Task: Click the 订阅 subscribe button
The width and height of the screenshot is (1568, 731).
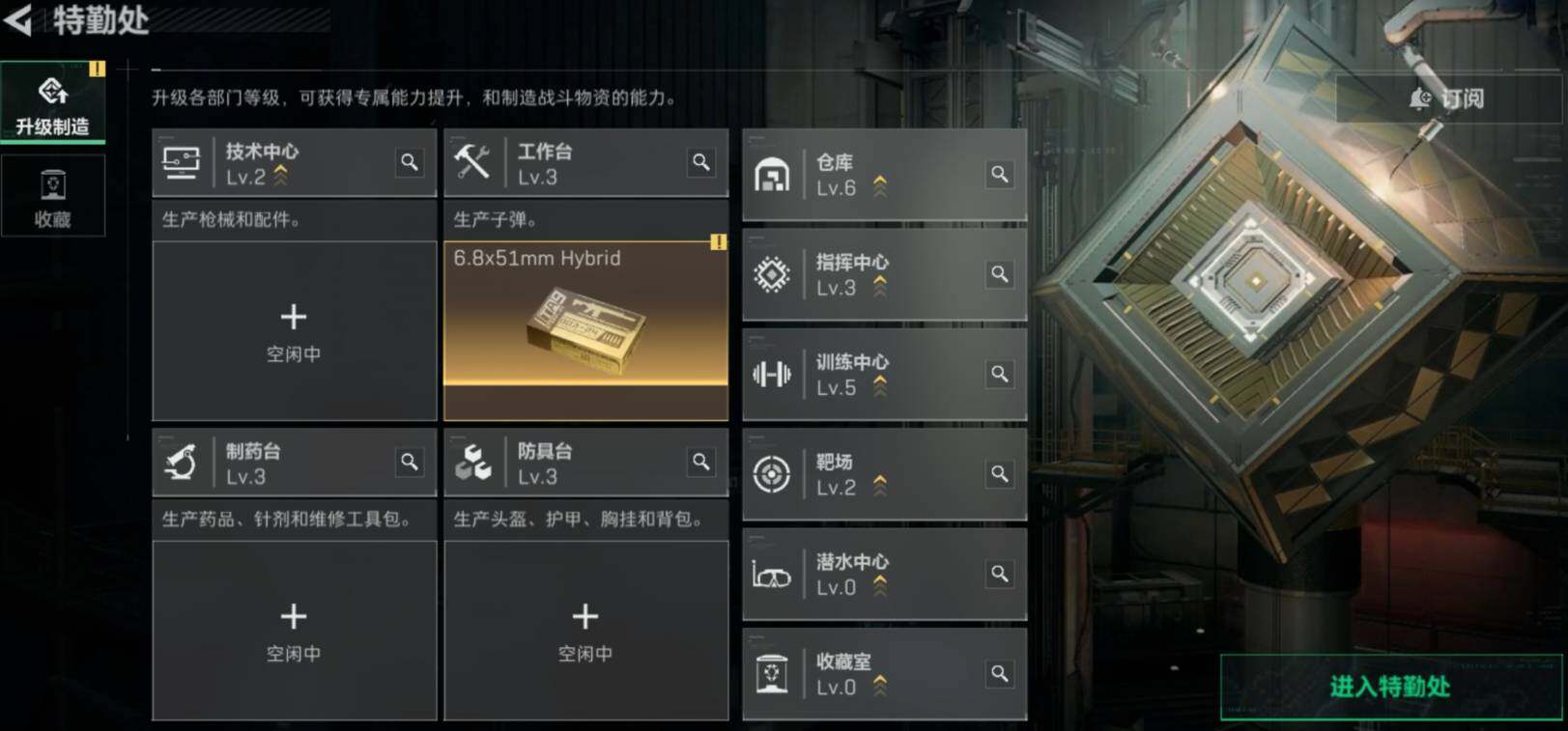Action: (1448, 98)
